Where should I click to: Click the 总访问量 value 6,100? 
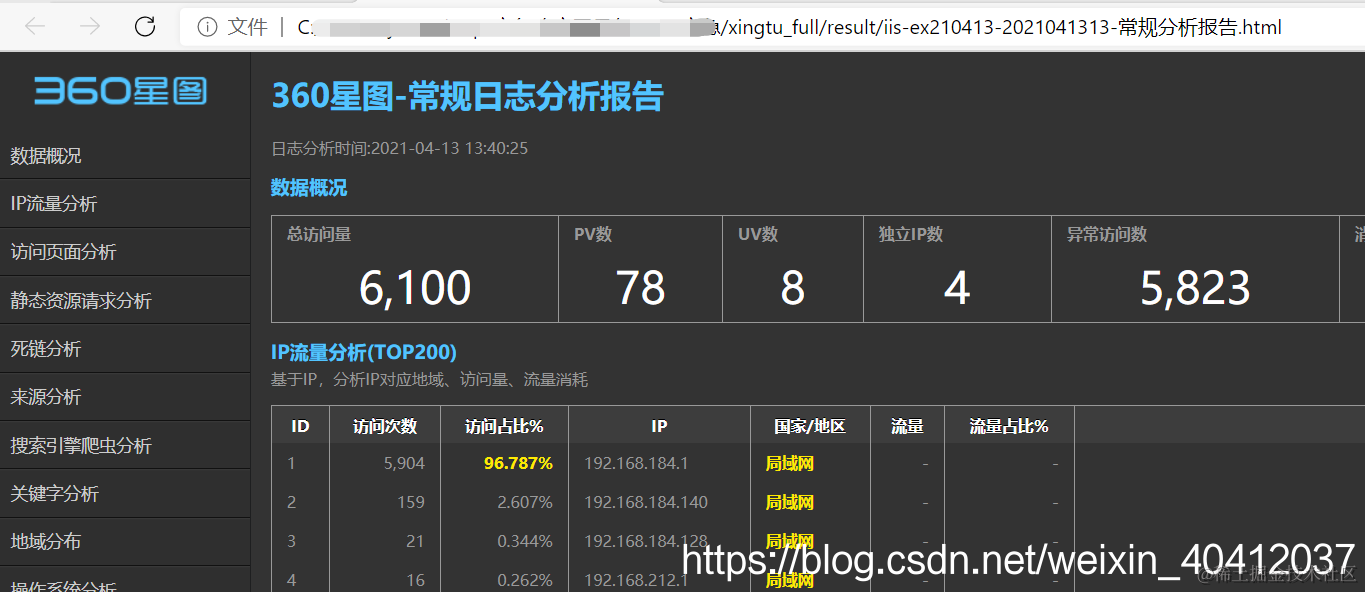(x=415, y=288)
